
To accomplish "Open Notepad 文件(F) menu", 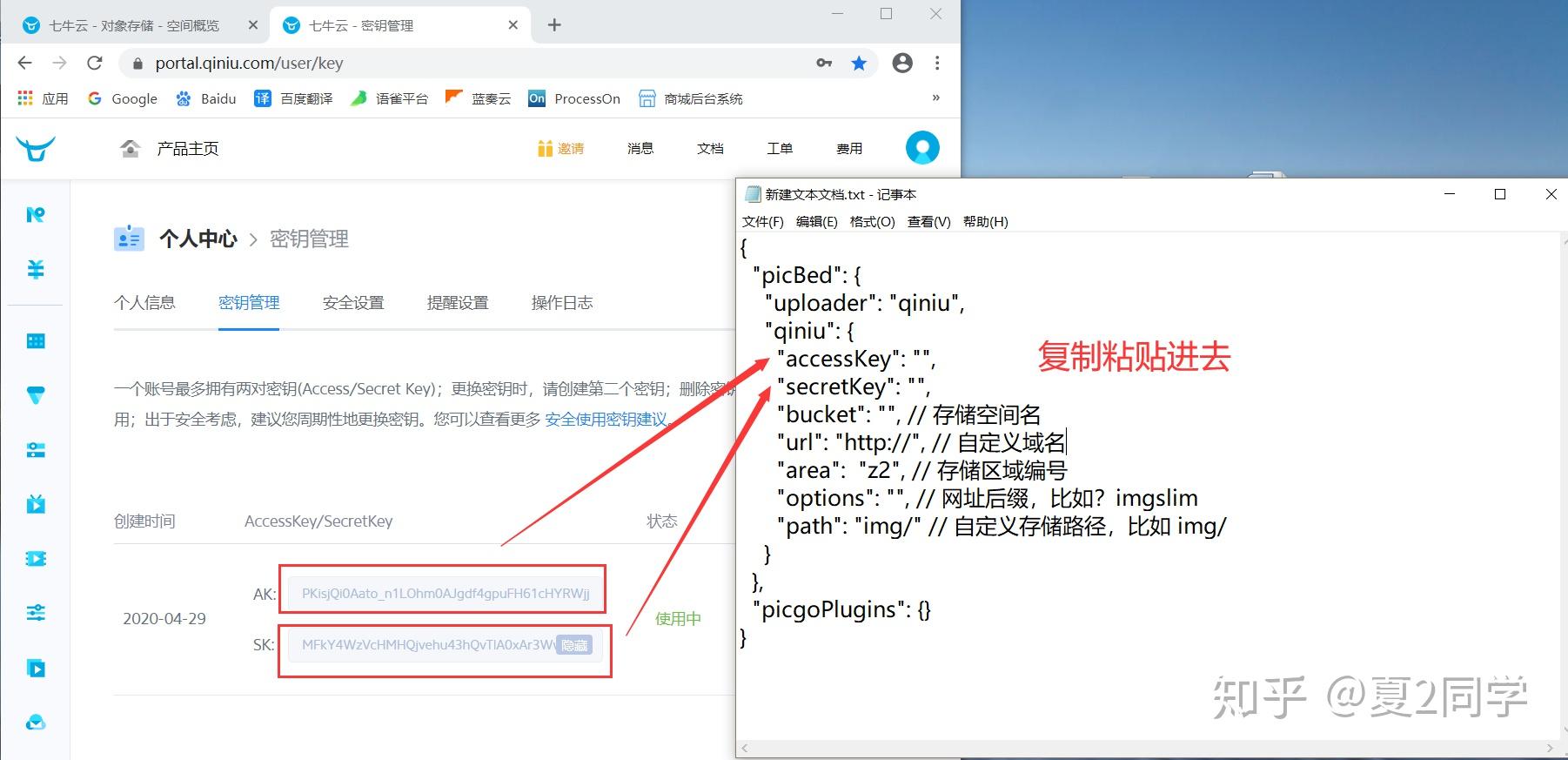I will (762, 222).
